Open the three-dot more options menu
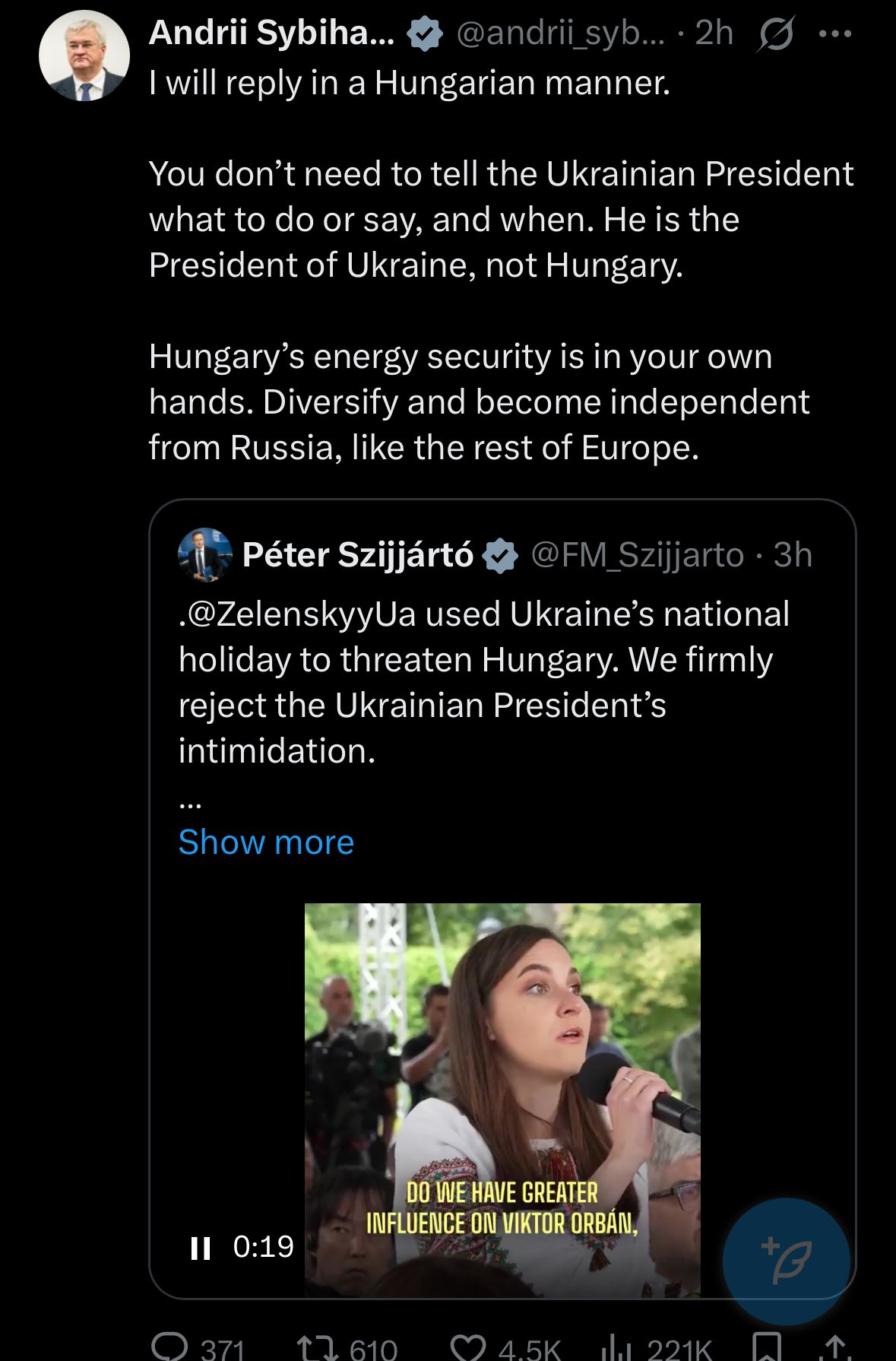Viewport: 896px width, 1361px height. (x=836, y=34)
